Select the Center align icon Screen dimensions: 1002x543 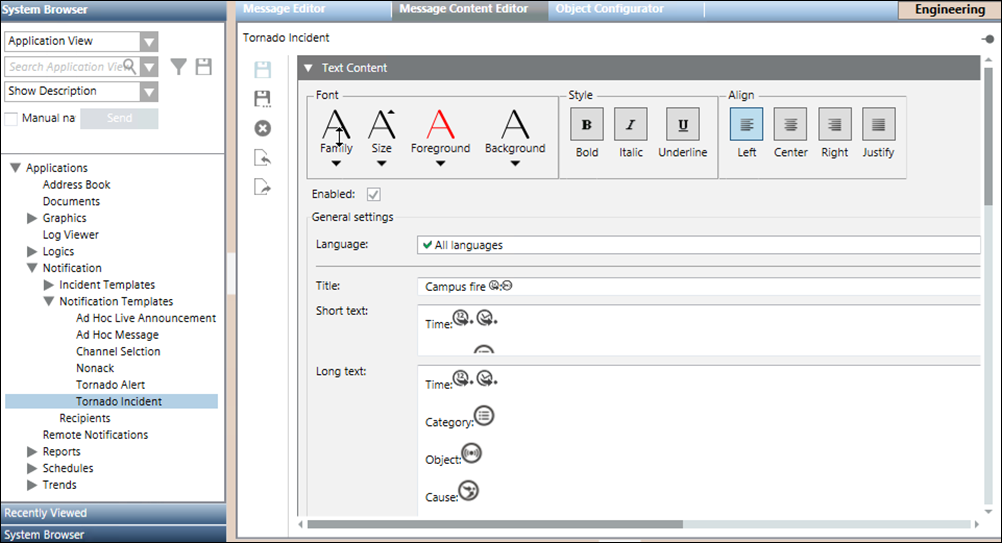[x=790, y=125]
